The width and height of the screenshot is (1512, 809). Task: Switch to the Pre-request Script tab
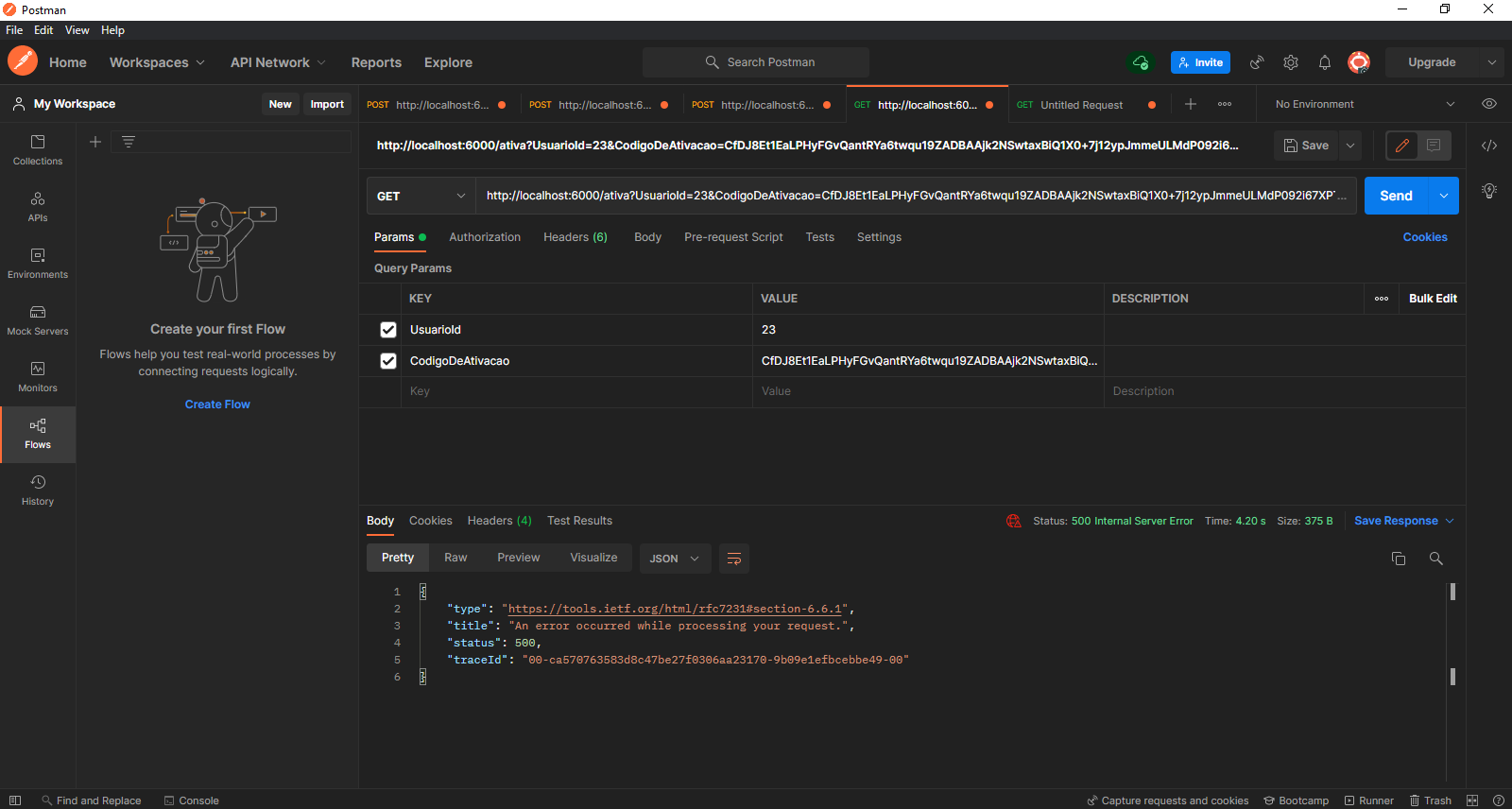(x=733, y=237)
